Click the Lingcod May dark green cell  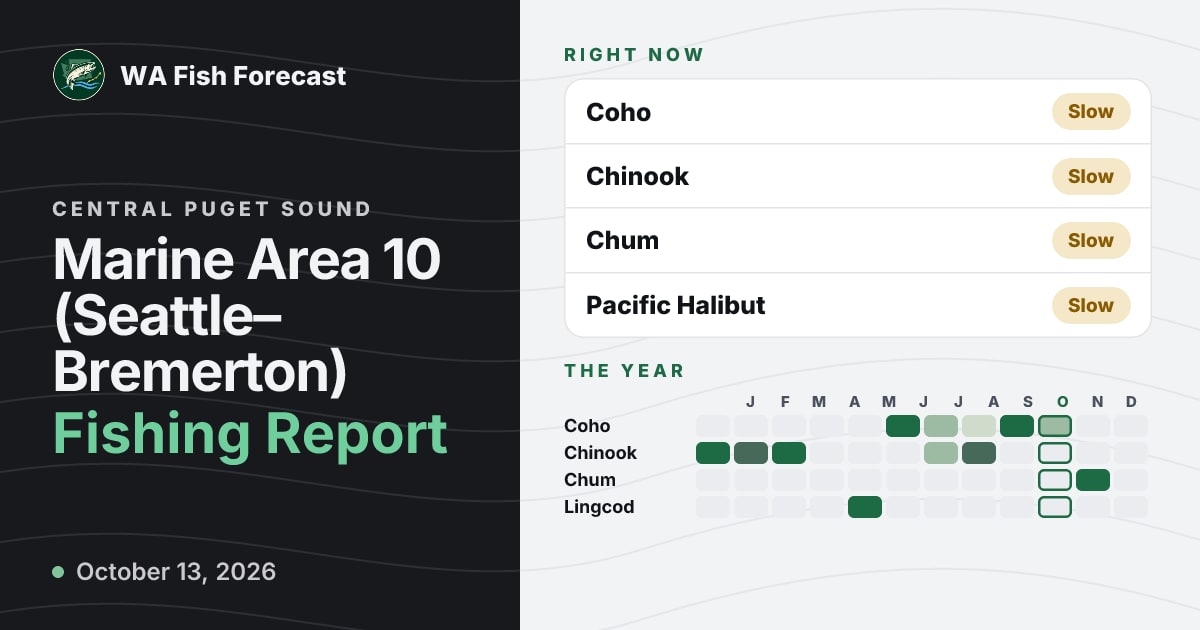865,507
